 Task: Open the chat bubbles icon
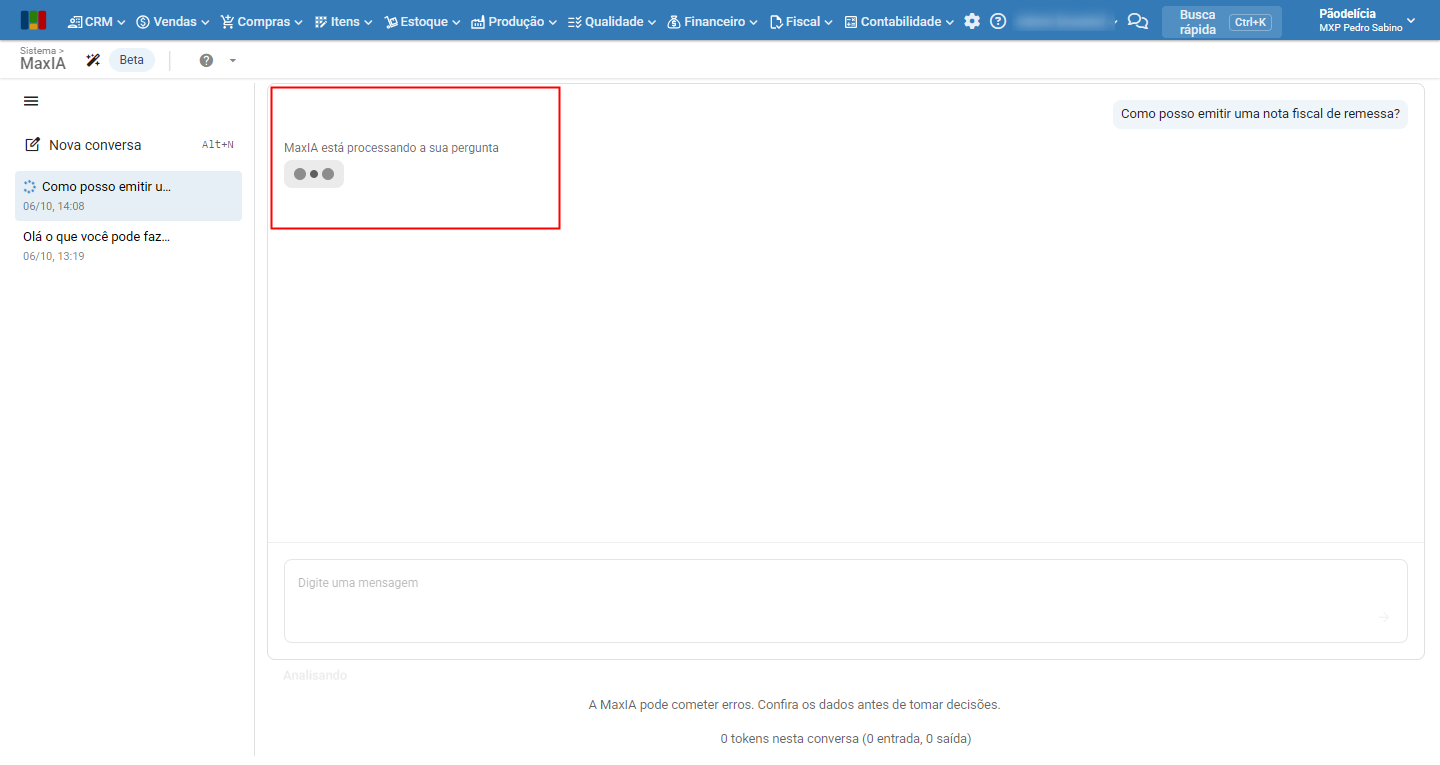point(1137,21)
